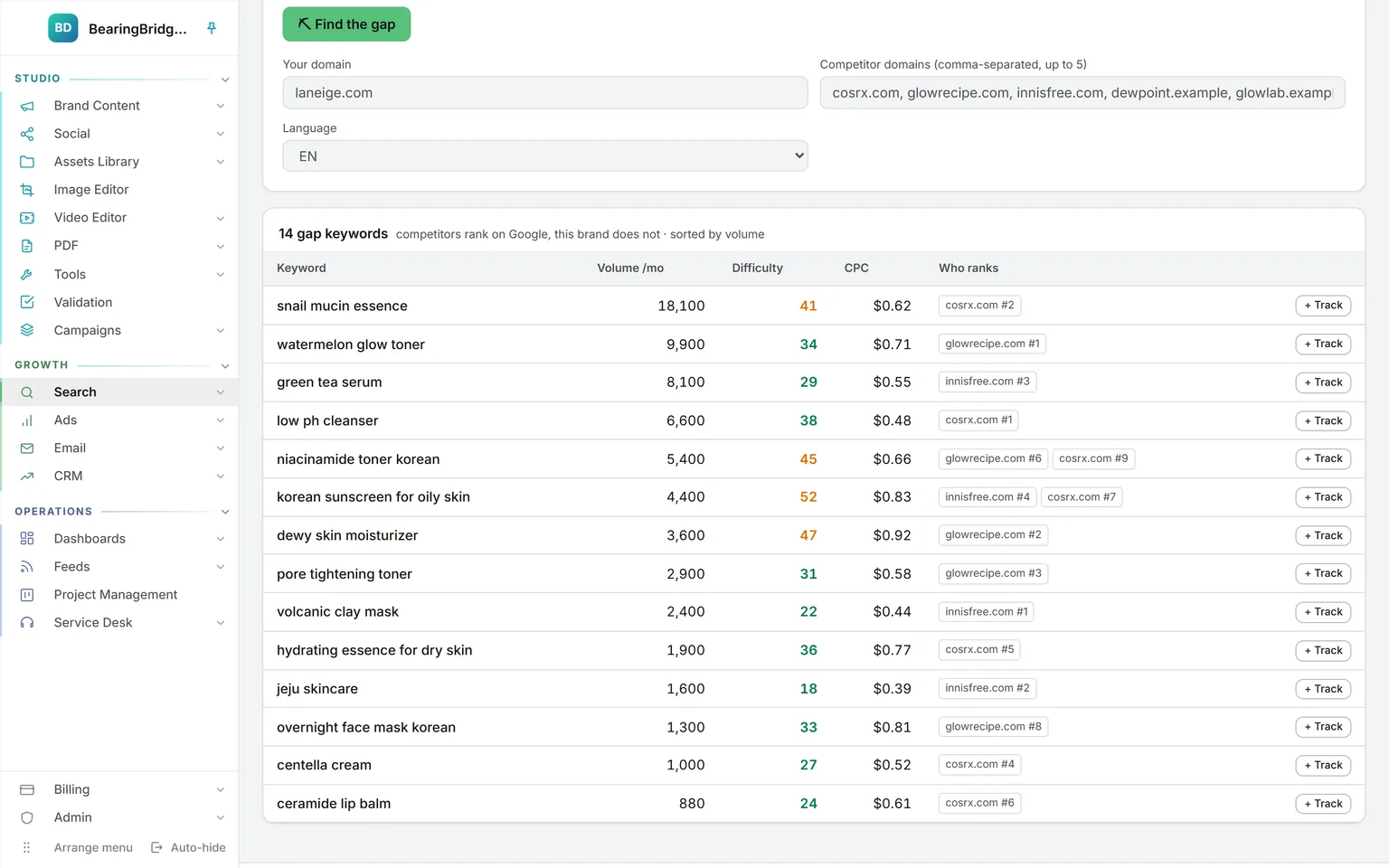
Task: Click the Video Editor icon
Action: point(27,218)
